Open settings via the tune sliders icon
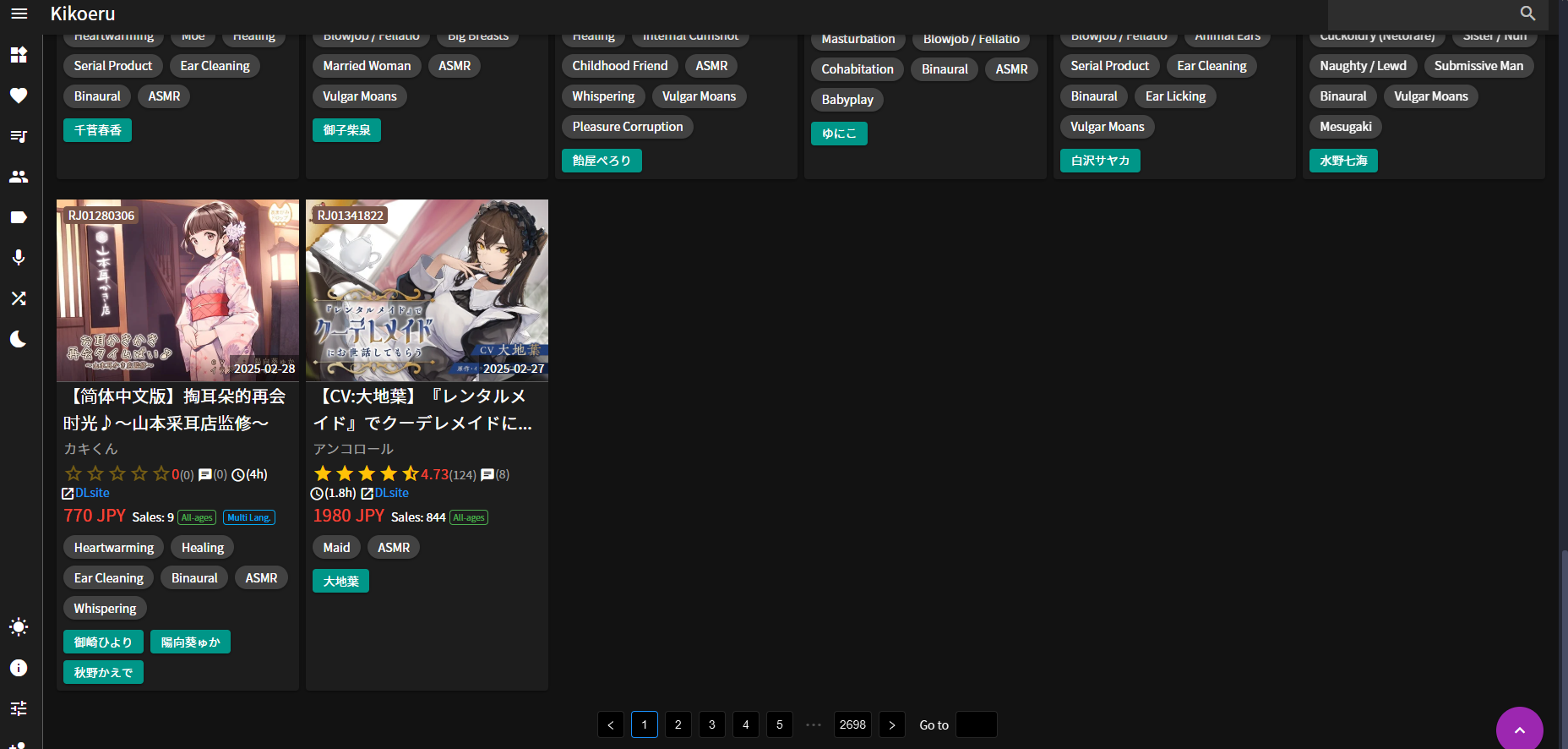 pyautogui.click(x=19, y=708)
